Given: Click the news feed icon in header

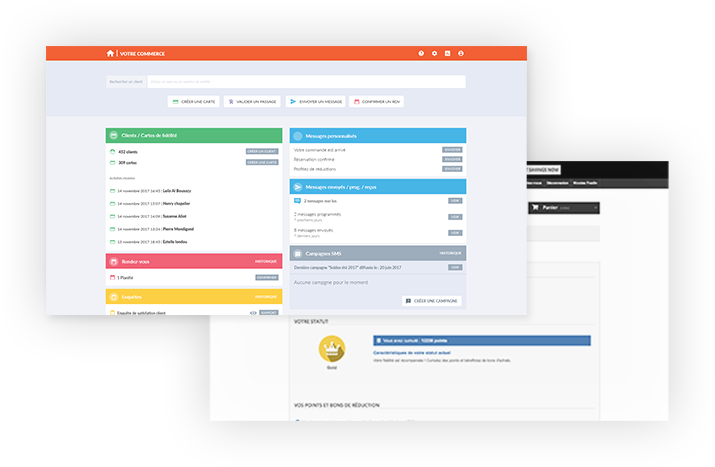Looking at the screenshot, I should tap(447, 53).
